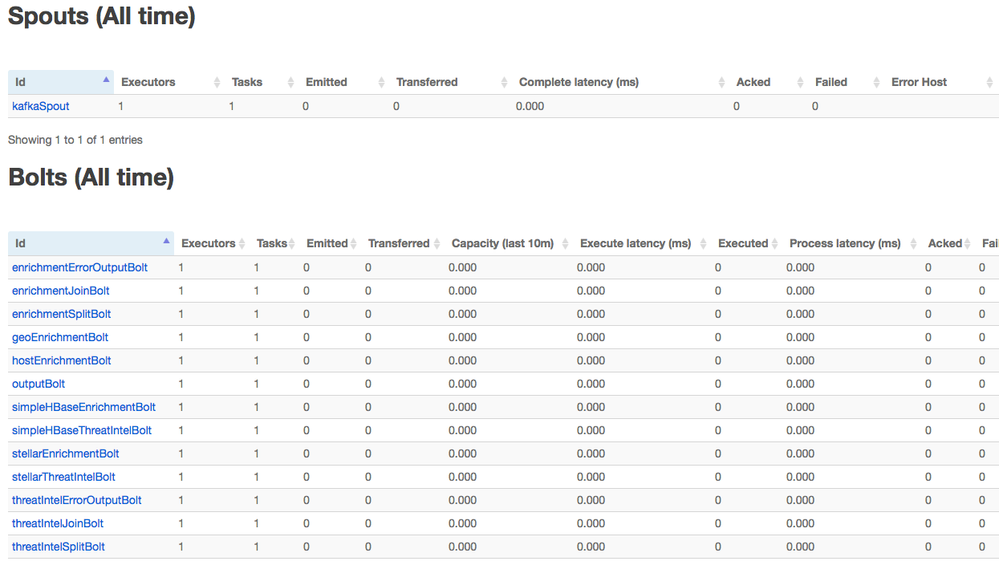Open enrichmentErrorOutputBolt details
Screen dimensions: 999x570
(79, 268)
